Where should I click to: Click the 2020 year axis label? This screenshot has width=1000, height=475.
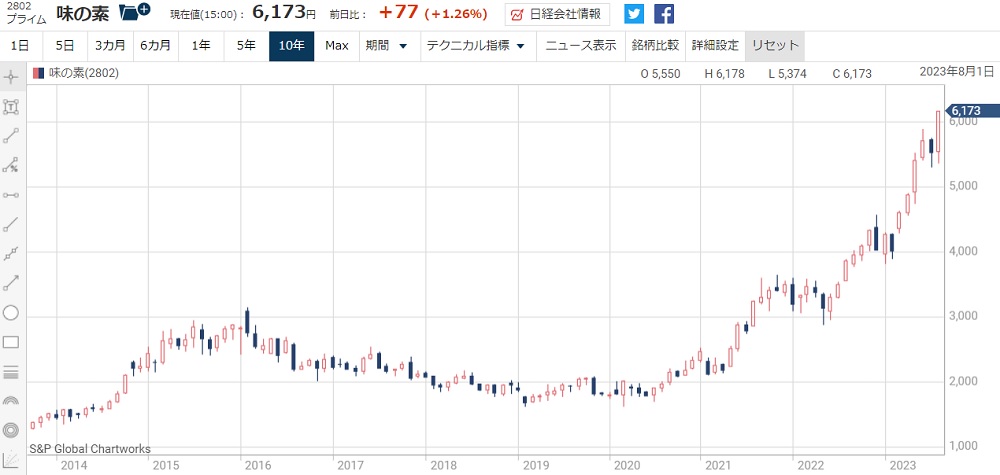point(627,465)
